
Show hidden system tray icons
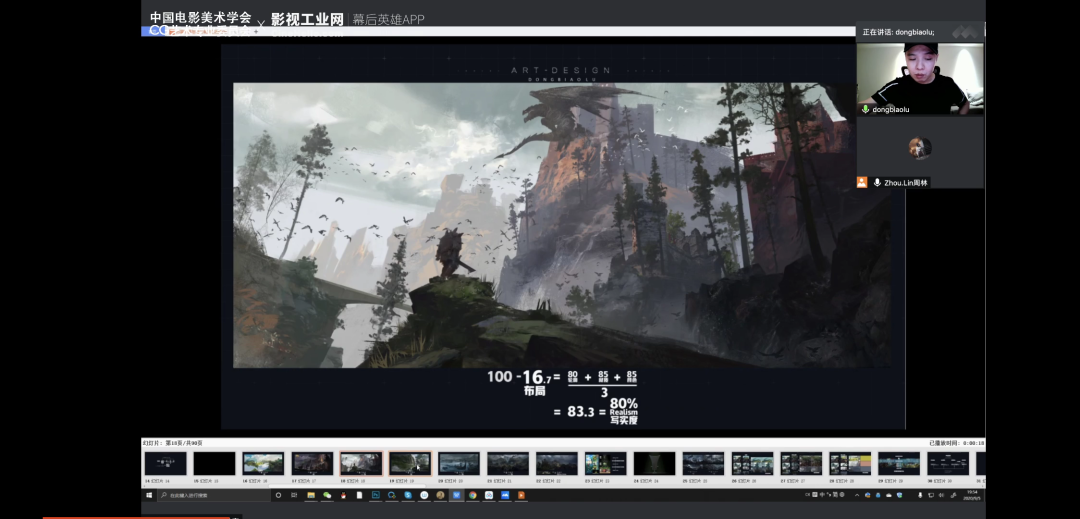[x=857, y=496]
